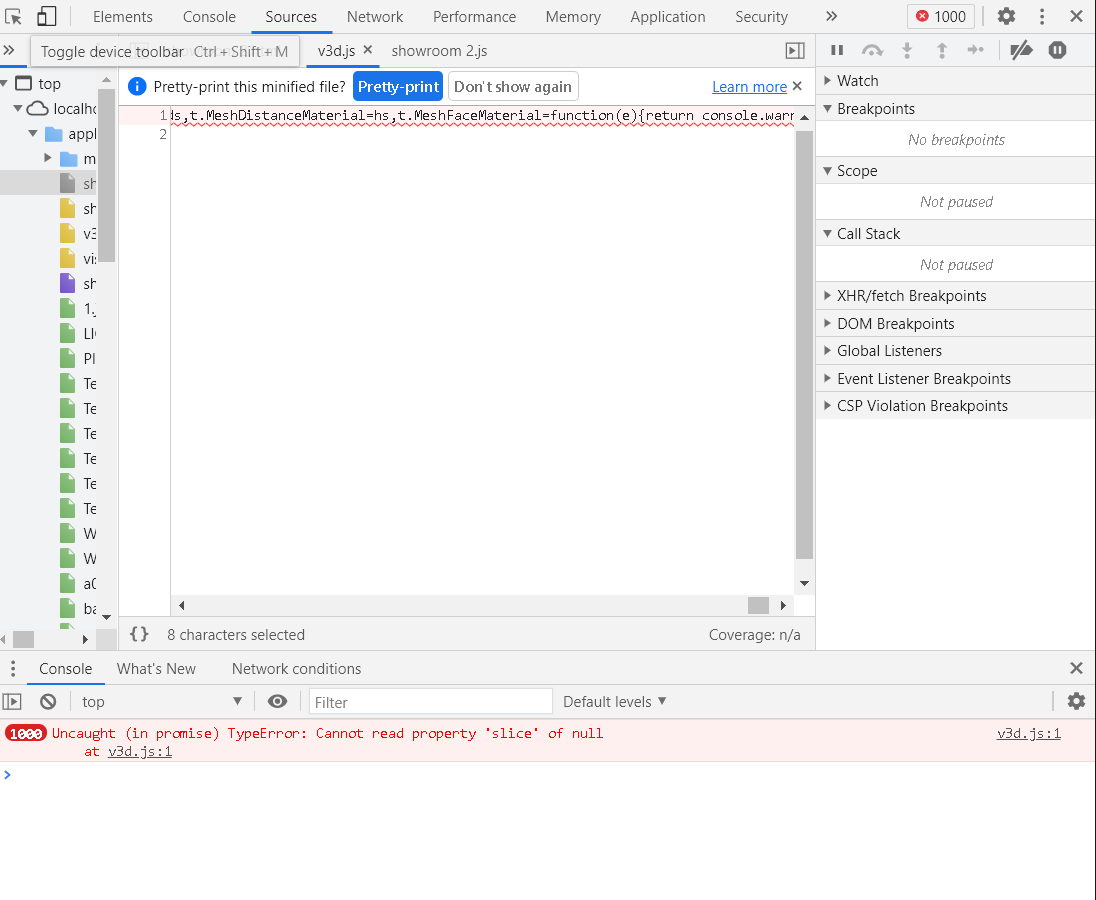Image resolution: width=1096 pixels, height=900 pixels.
Task: Click the pause script execution icon
Action: pyautogui.click(x=838, y=50)
